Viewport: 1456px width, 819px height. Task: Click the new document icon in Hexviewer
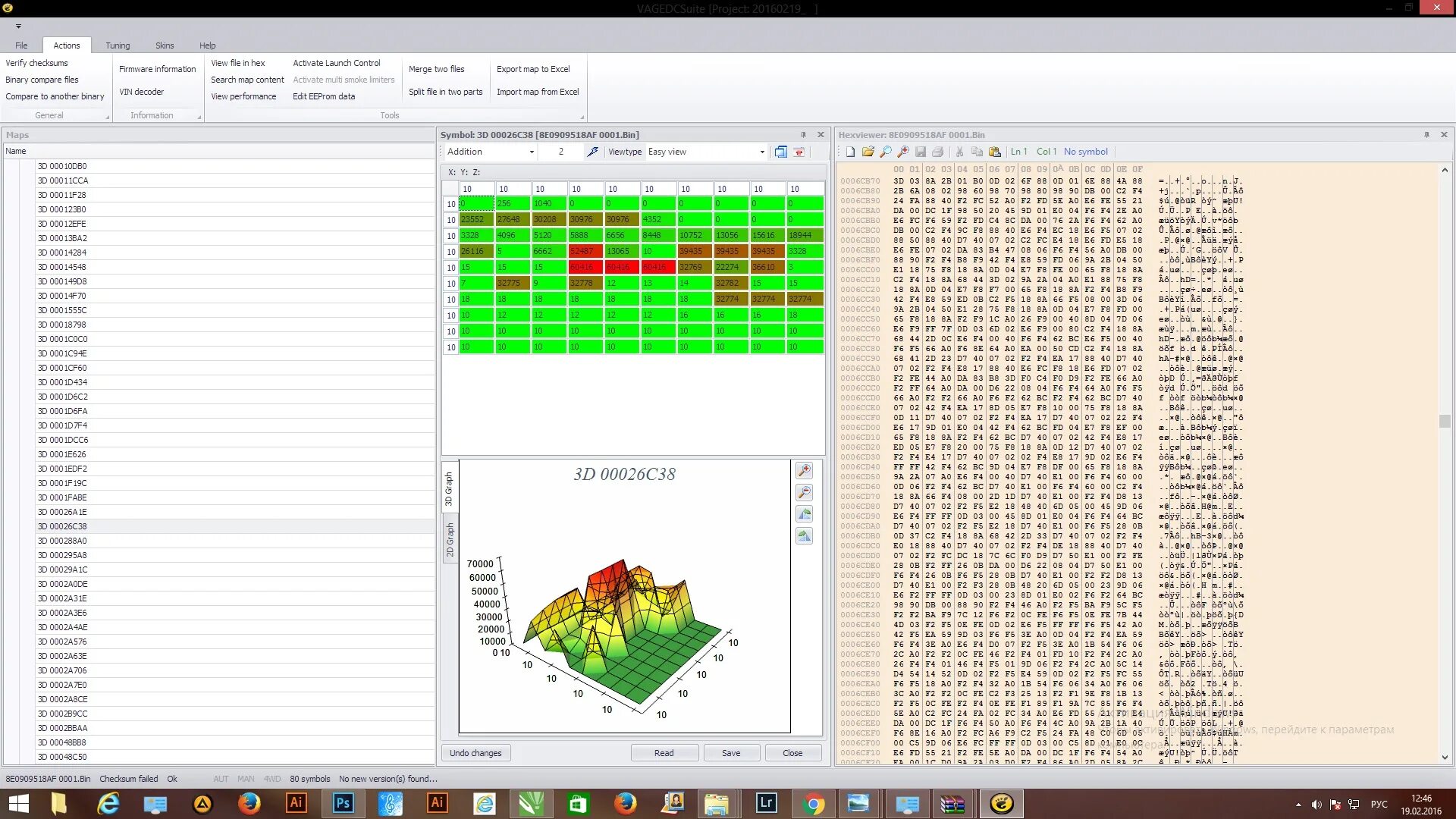[850, 152]
